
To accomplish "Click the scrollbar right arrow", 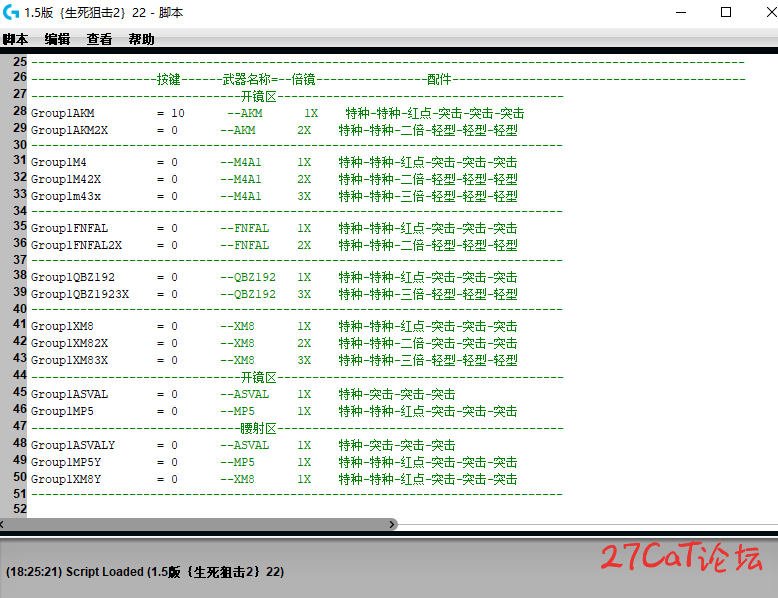I will click(x=392, y=524).
